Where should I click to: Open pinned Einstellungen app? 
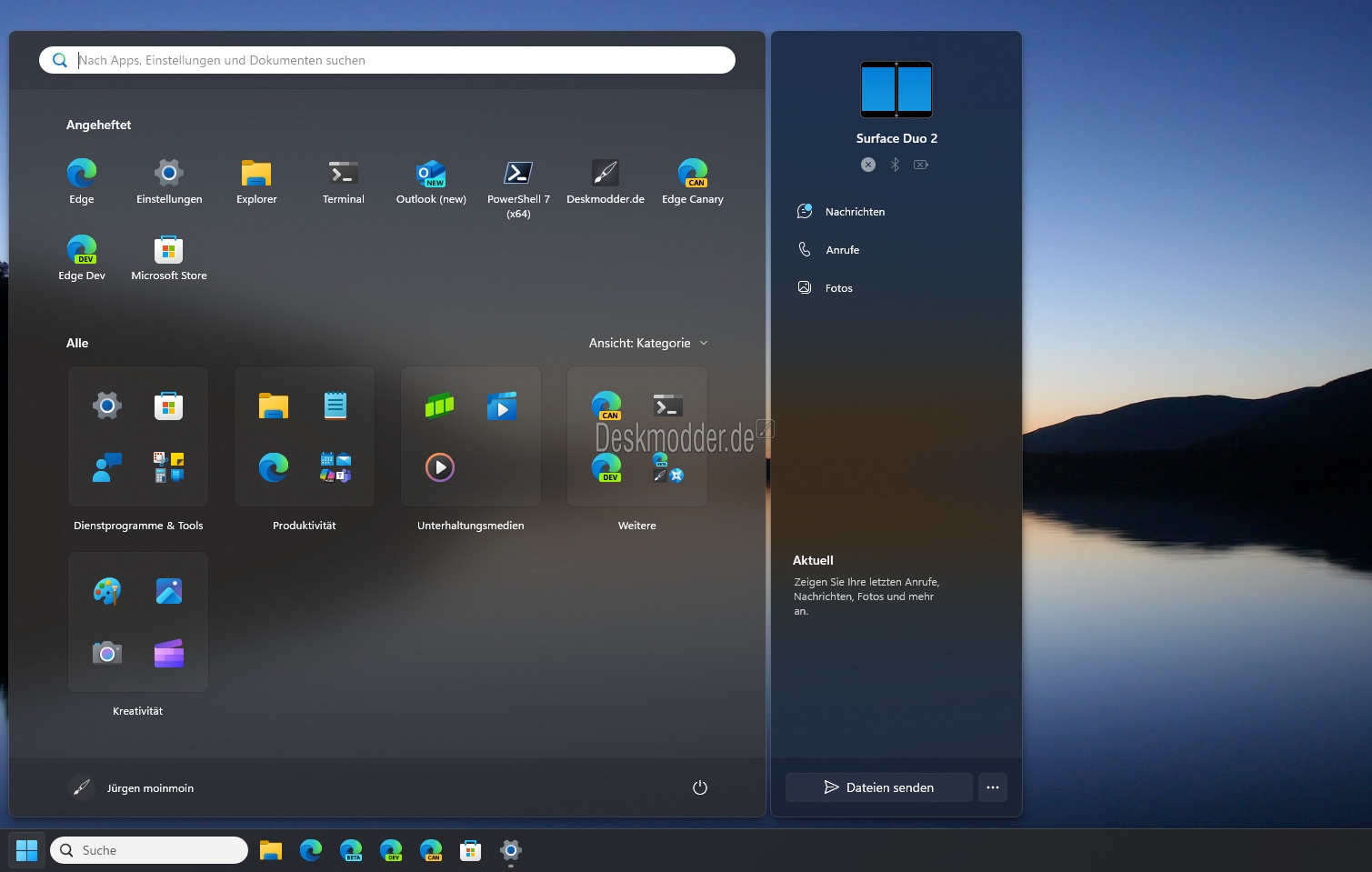tap(169, 181)
